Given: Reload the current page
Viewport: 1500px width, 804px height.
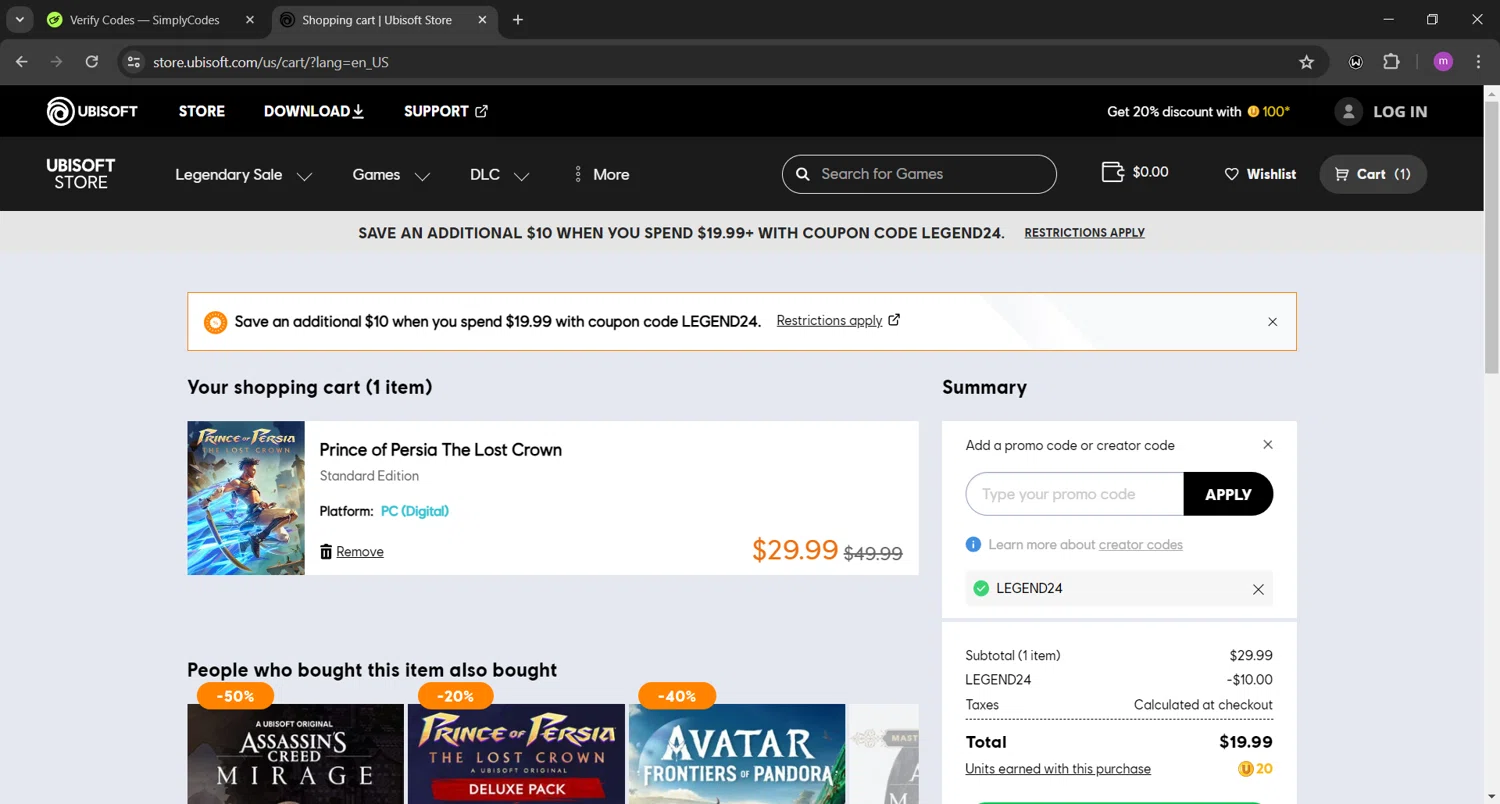Looking at the screenshot, I should [92, 62].
